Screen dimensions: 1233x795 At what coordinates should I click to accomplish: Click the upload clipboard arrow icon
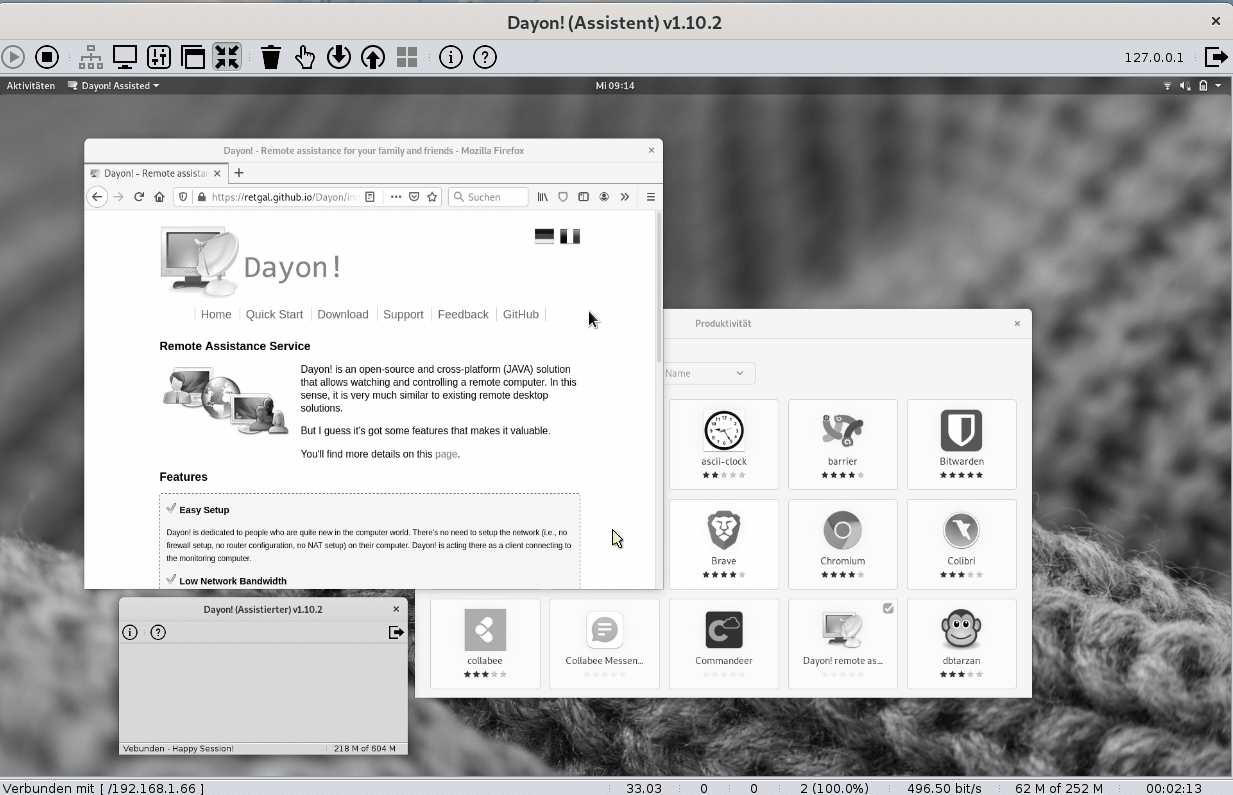[373, 57]
